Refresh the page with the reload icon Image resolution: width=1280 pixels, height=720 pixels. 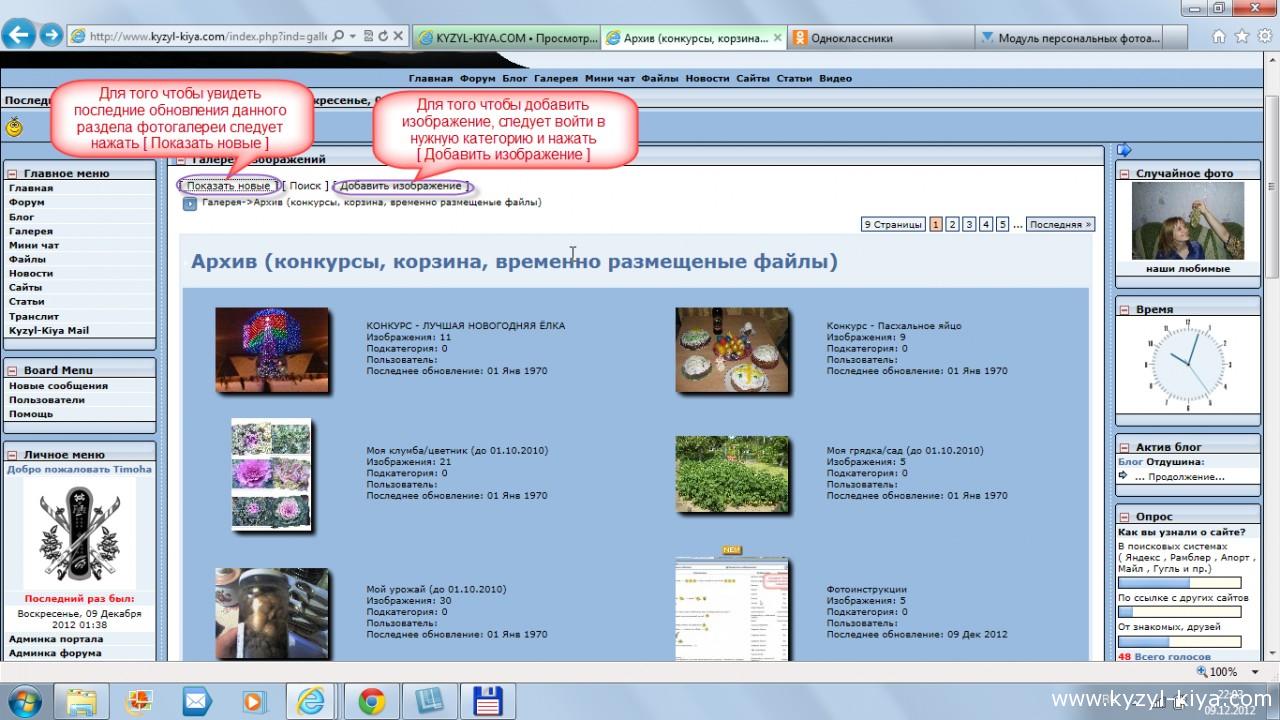coord(382,36)
